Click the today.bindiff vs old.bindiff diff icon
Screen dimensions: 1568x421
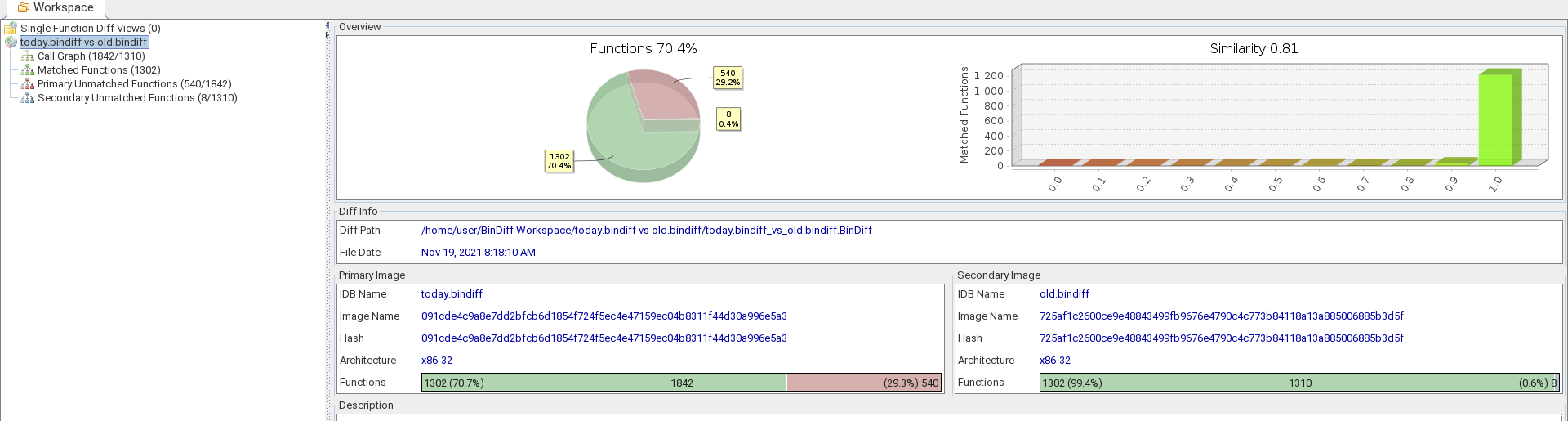pyautogui.click(x=11, y=43)
